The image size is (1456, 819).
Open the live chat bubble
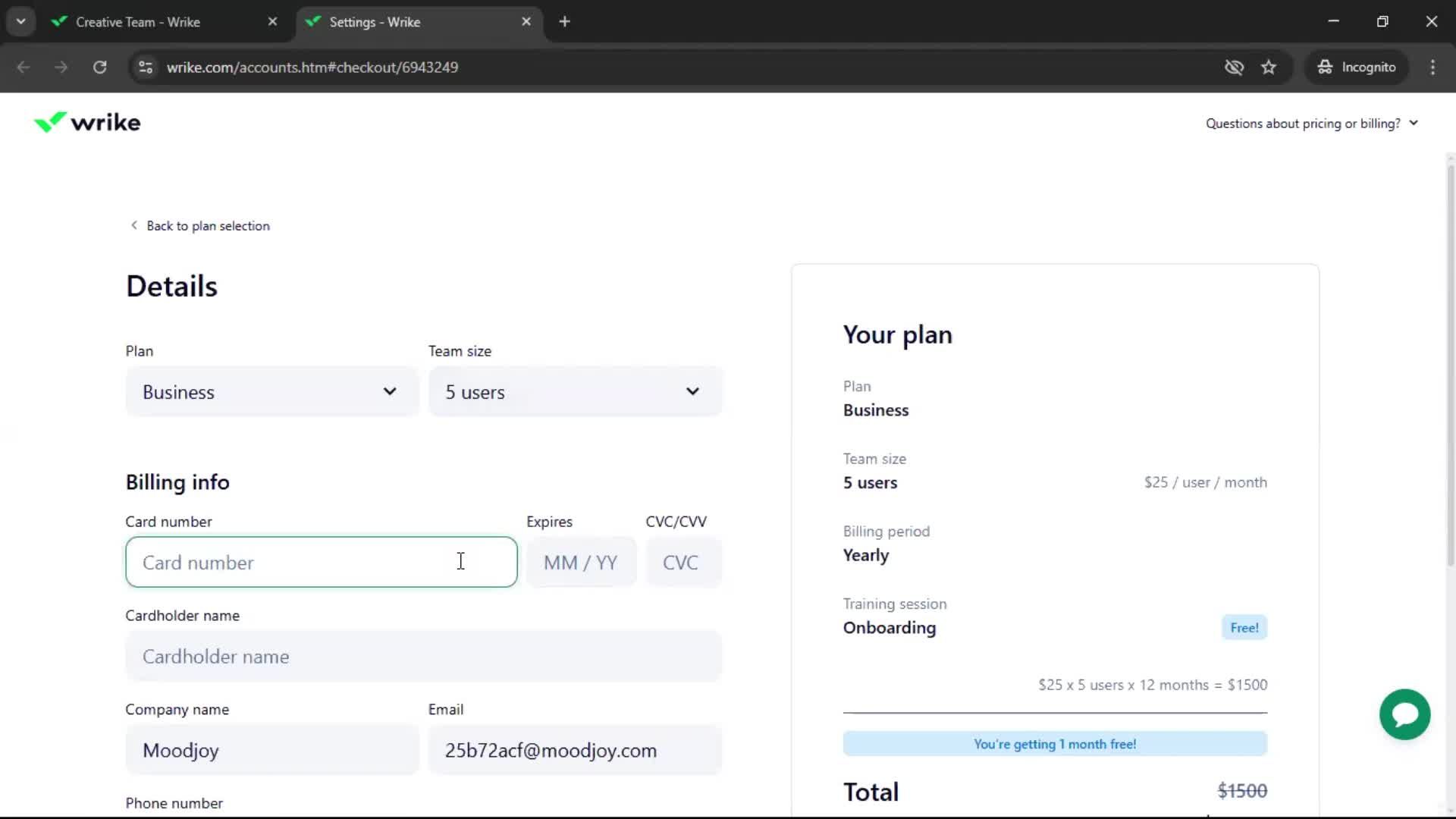pos(1404,714)
